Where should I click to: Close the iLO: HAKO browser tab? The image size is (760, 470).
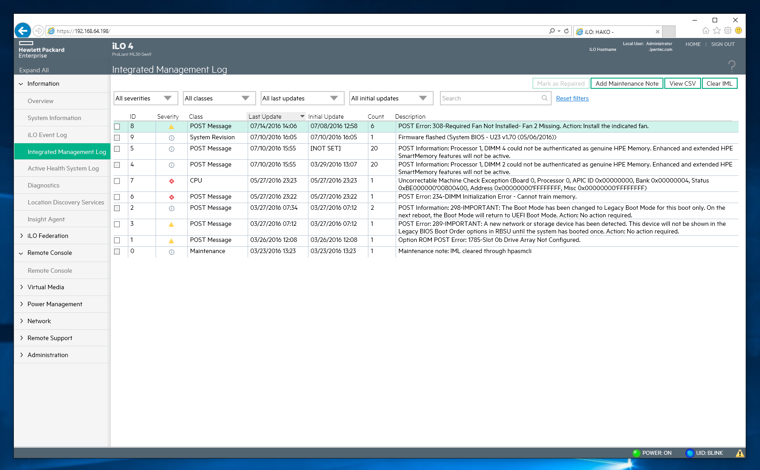[x=657, y=31]
